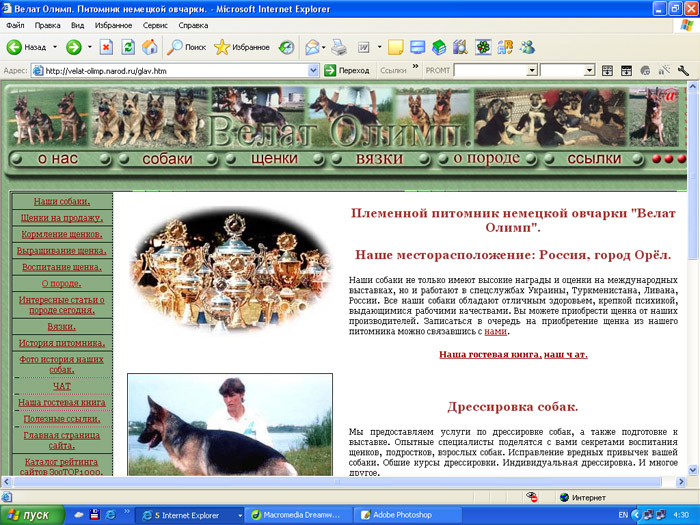700x525 pixels.
Task: Click the 'о породе' banner button
Action: [x=487, y=158]
